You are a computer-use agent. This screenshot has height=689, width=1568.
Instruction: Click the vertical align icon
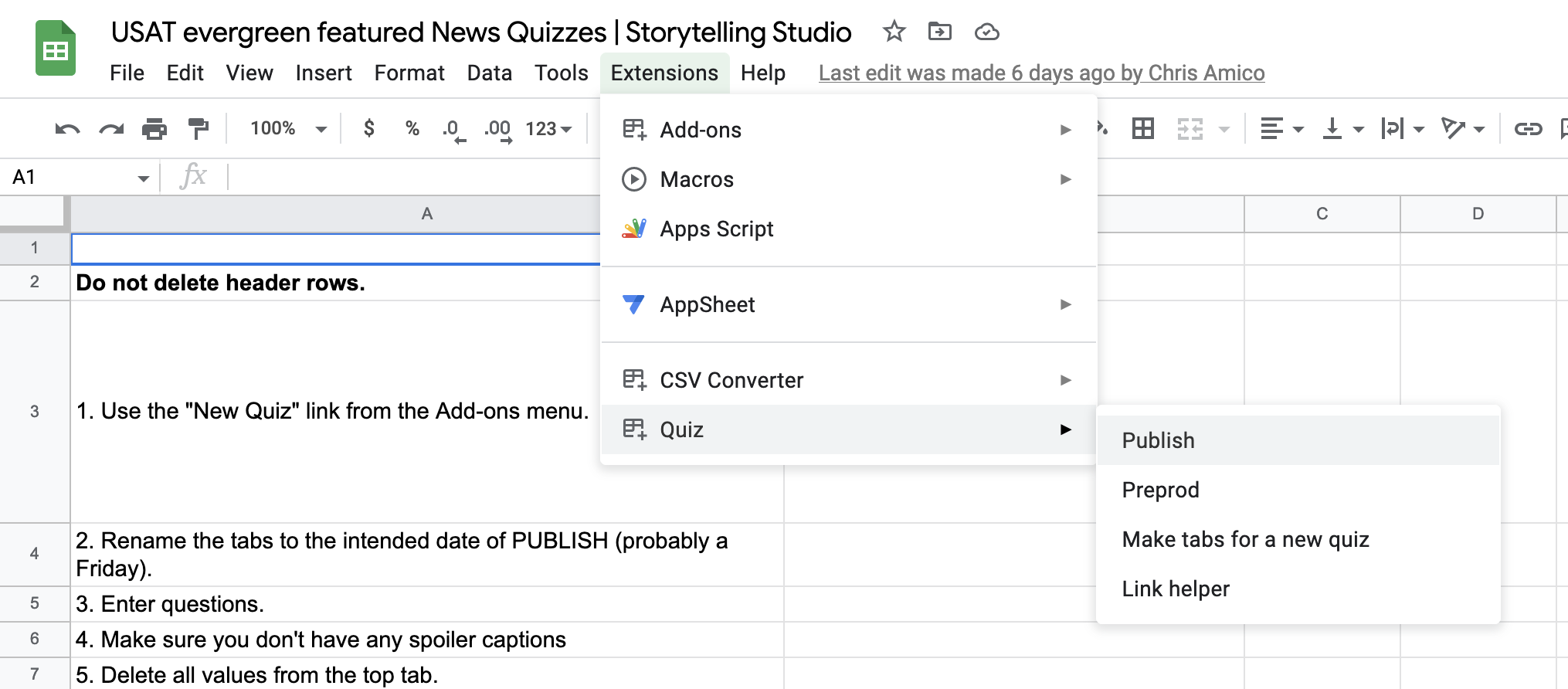pos(1332,128)
